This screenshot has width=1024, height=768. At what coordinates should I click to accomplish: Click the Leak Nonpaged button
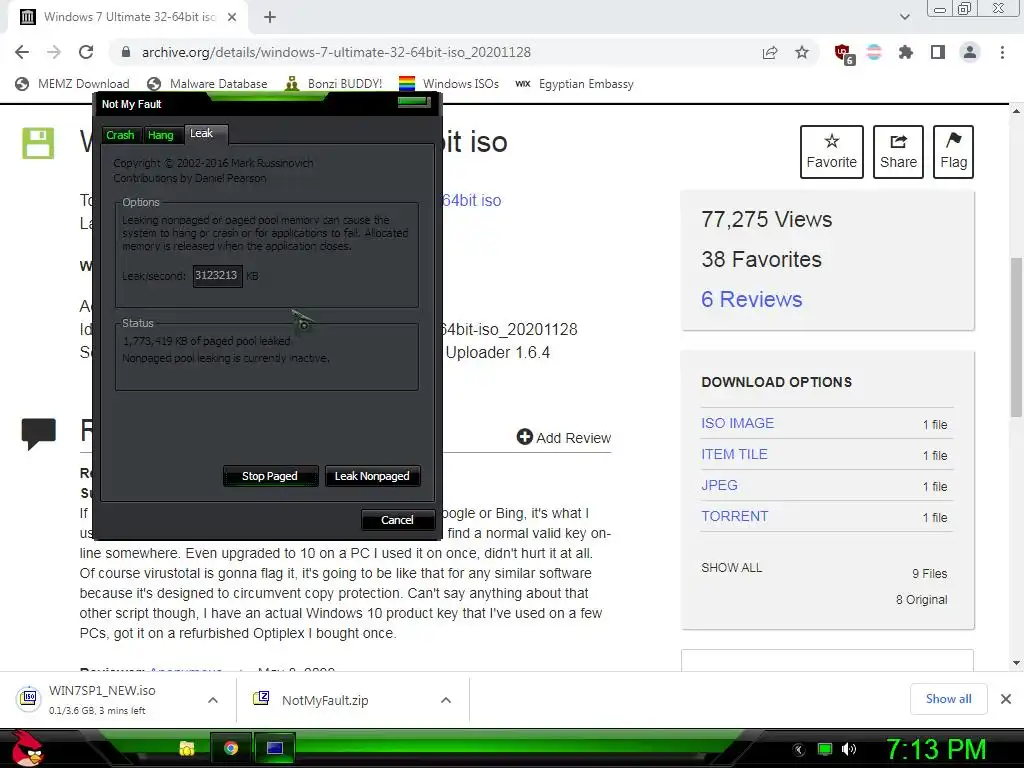click(372, 476)
